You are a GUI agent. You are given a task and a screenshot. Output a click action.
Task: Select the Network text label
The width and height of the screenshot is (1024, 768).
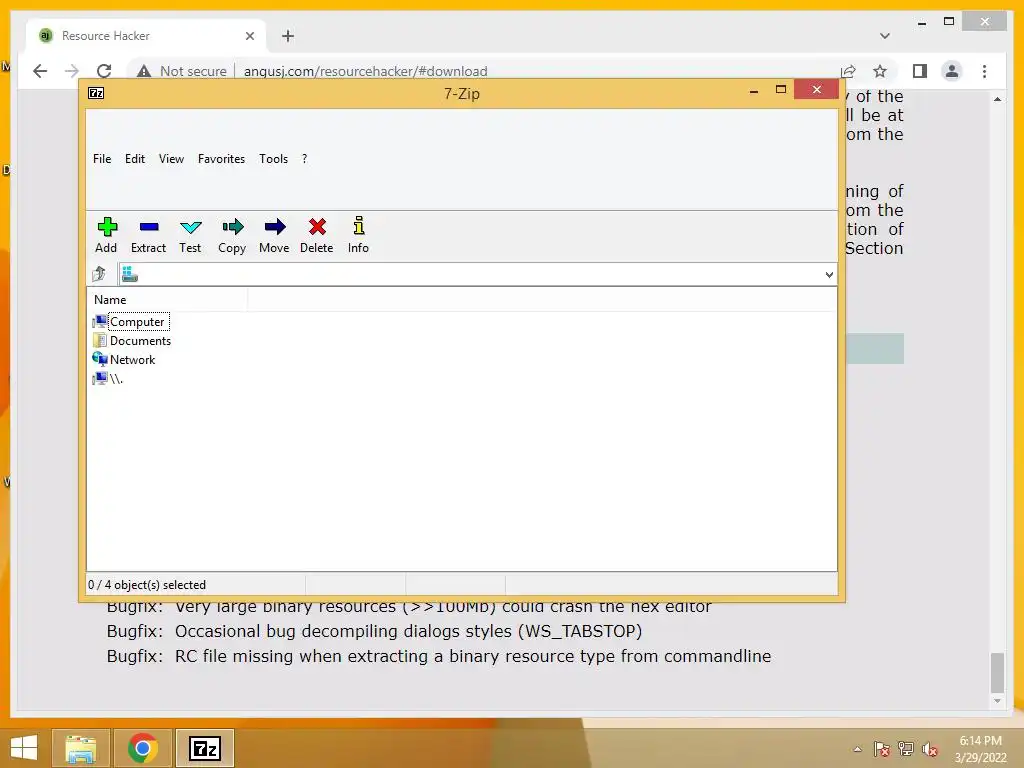(133, 359)
